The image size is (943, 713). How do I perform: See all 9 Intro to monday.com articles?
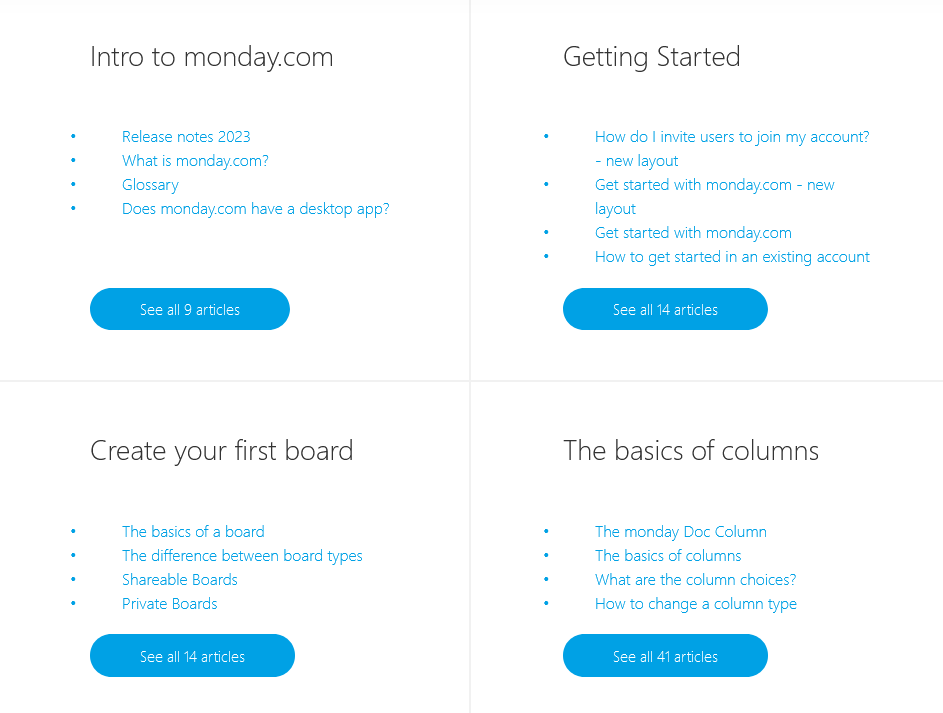pyautogui.click(x=190, y=309)
